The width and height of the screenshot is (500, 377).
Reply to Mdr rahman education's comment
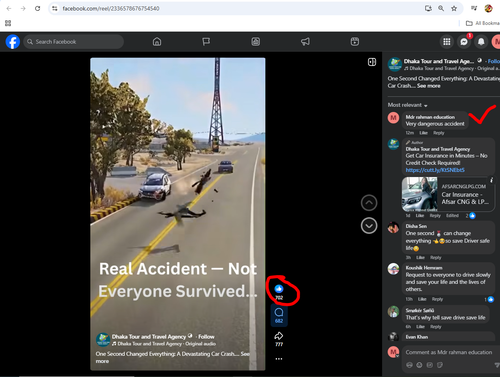(439, 133)
